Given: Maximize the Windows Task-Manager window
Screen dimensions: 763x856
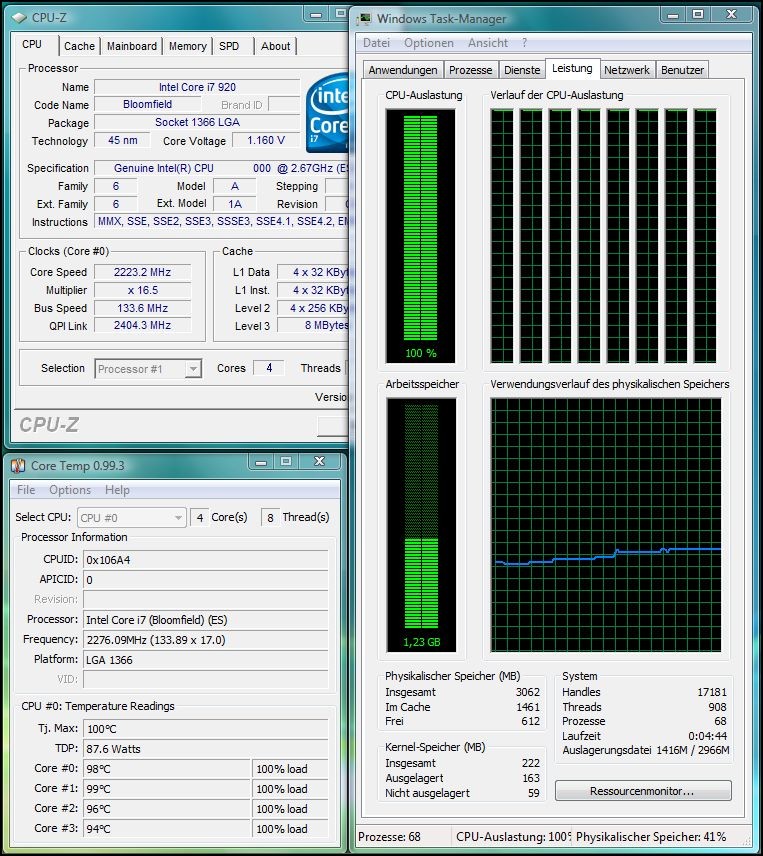Looking at the screenshot, I should pyautogui.click(x=698, y=15).
